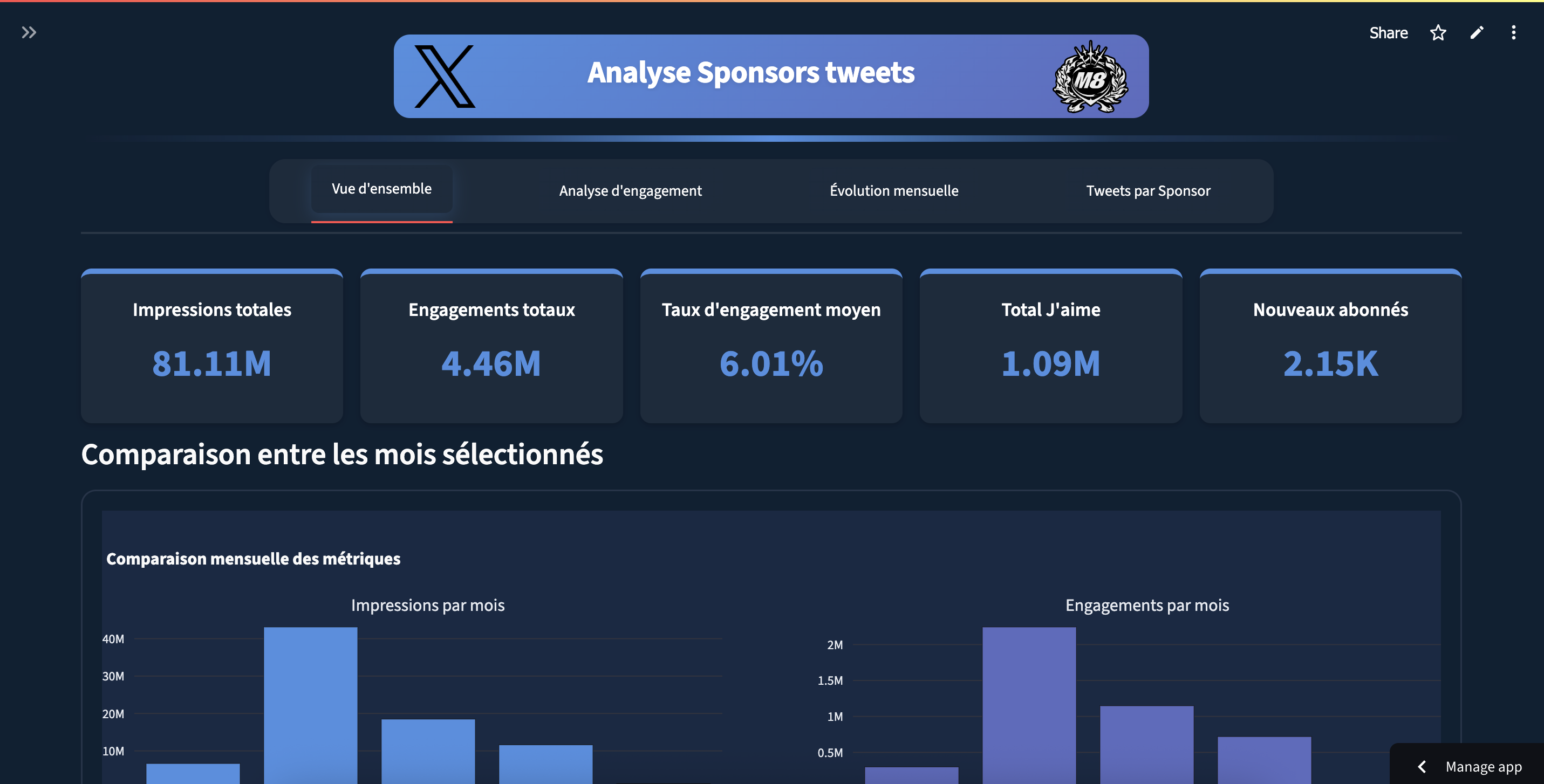1544x784 pixels.
Task: Open the three-dot options menu
Action: [1514, 32]
